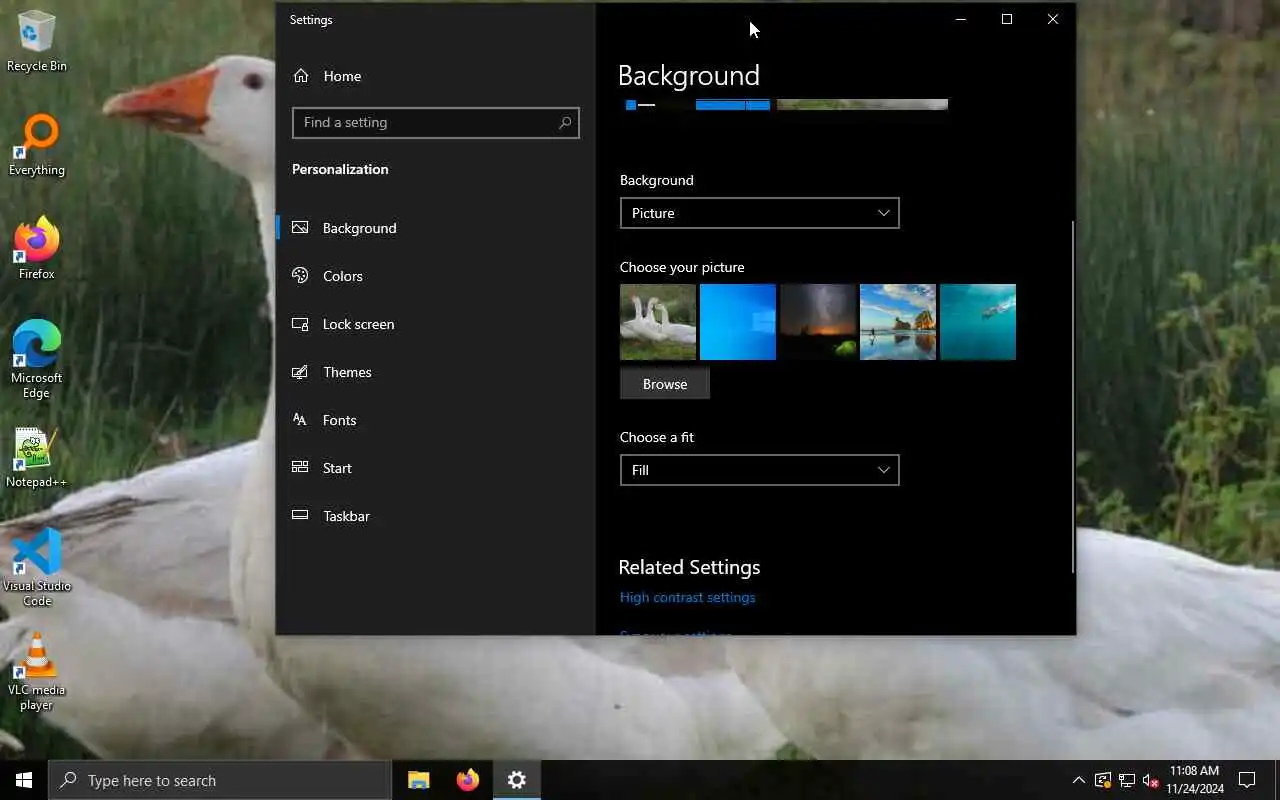Viewport: 1280px width, 800px height.
Task: Click the Settings window vertical scrollbar
Action: 1073,397
